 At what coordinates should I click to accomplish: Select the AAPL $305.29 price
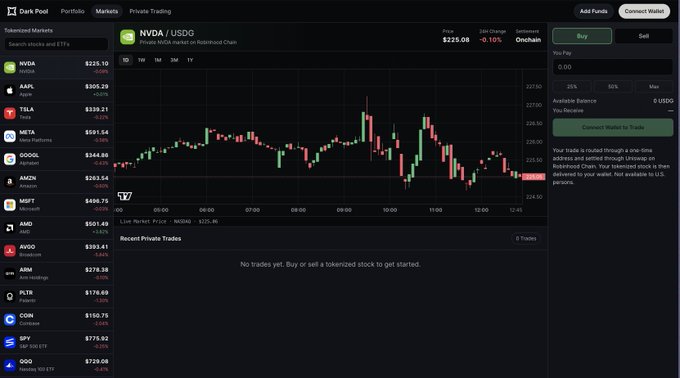click(x=97, y=87)
